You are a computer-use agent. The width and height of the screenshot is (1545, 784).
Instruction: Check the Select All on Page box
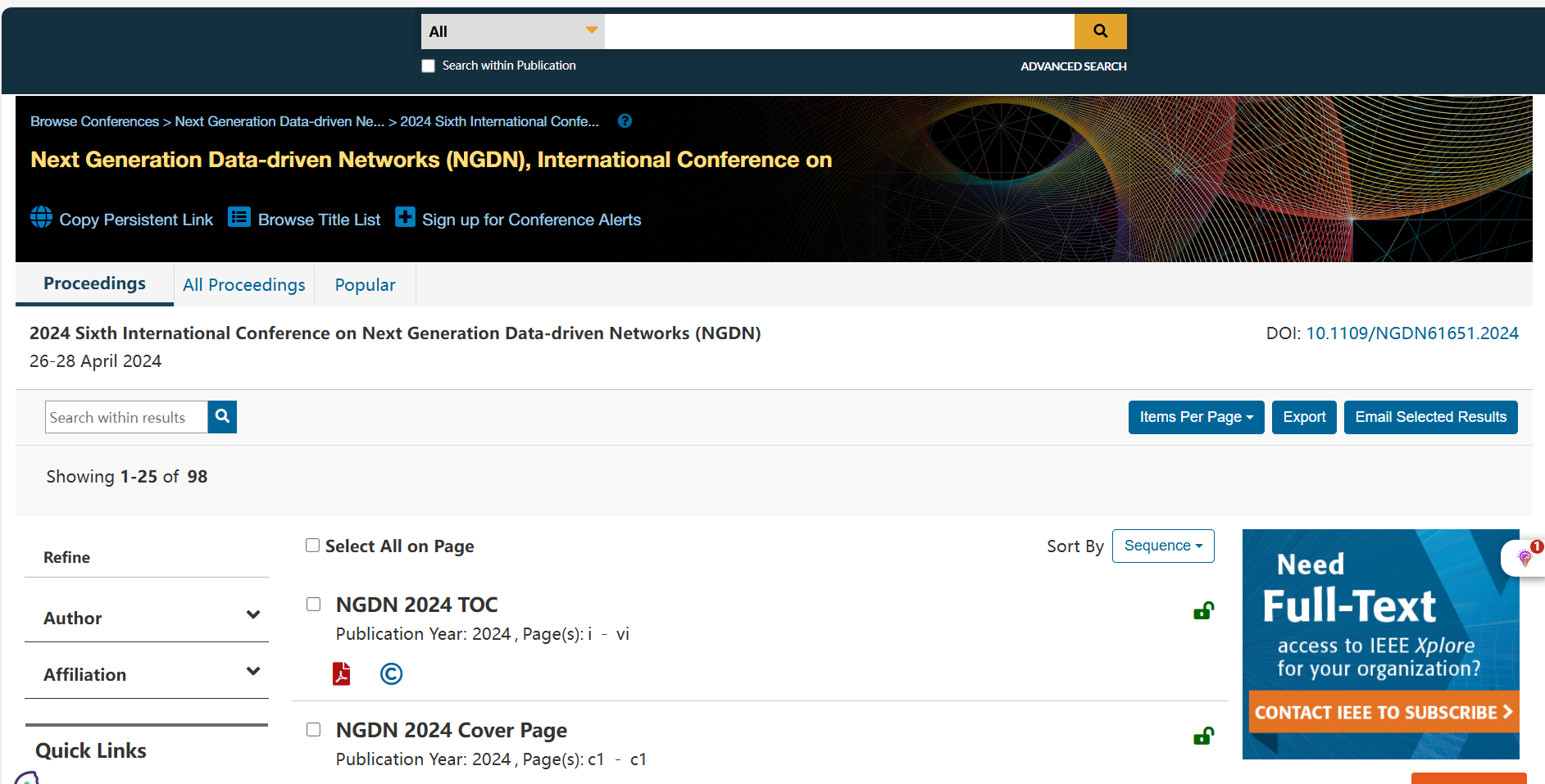(x=312, y=545)
